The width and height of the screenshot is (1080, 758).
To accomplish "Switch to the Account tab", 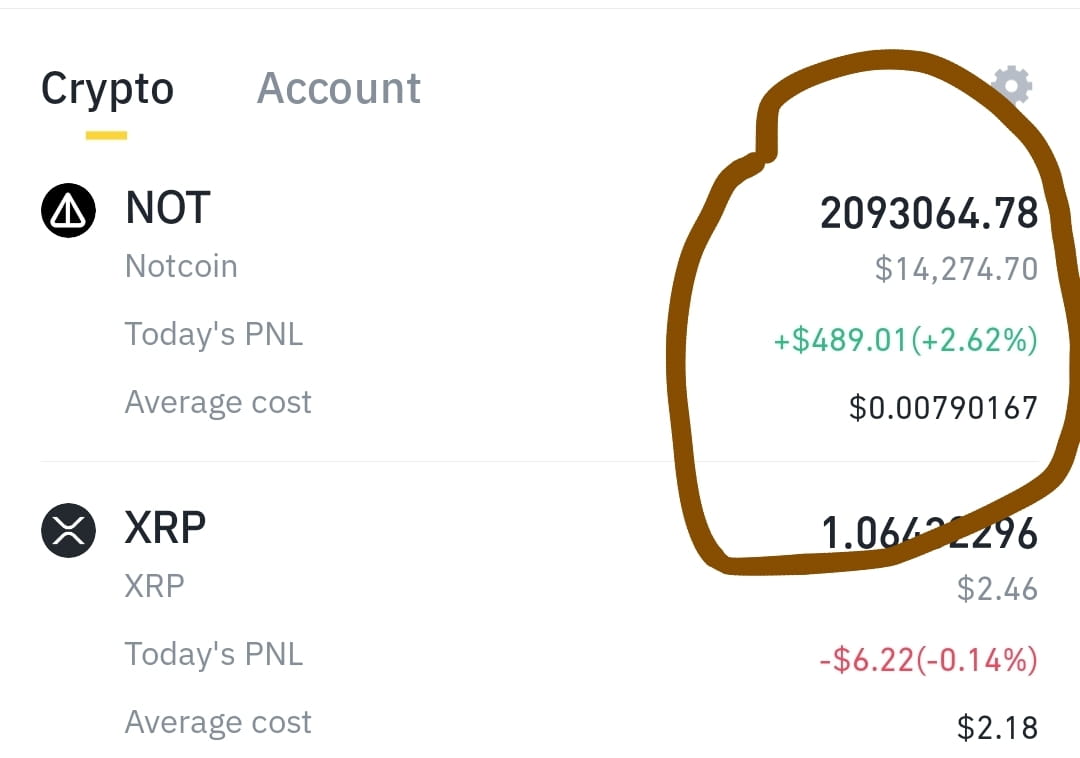I will tap(338, 88).
